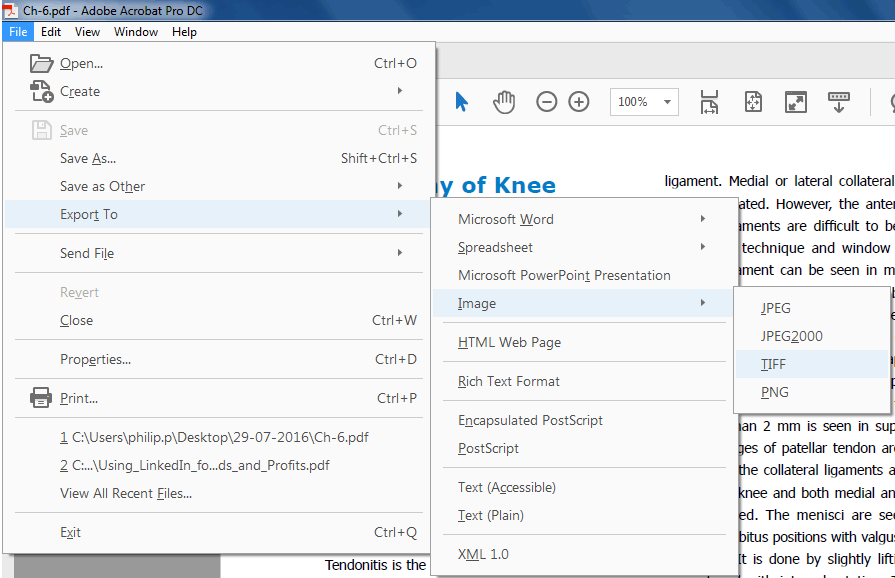Screen dimensions: 895x578
Task: Choose PNG image format
Action: point(812,392)
